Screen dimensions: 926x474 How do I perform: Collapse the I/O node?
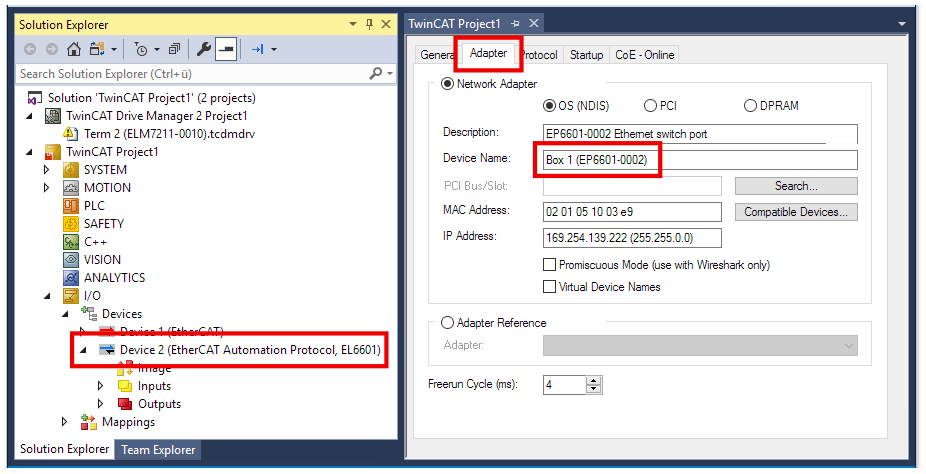click(x=48, y=296)
